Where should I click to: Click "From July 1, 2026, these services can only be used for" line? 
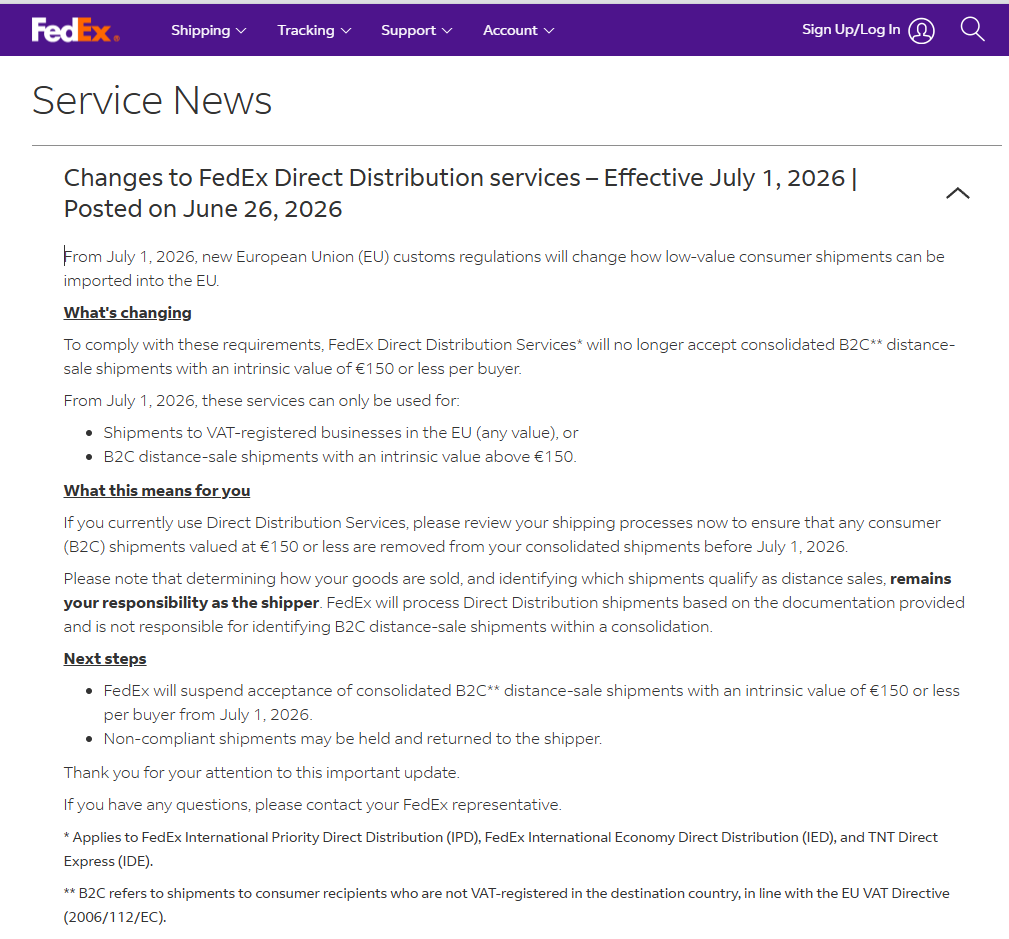(261, 401)
